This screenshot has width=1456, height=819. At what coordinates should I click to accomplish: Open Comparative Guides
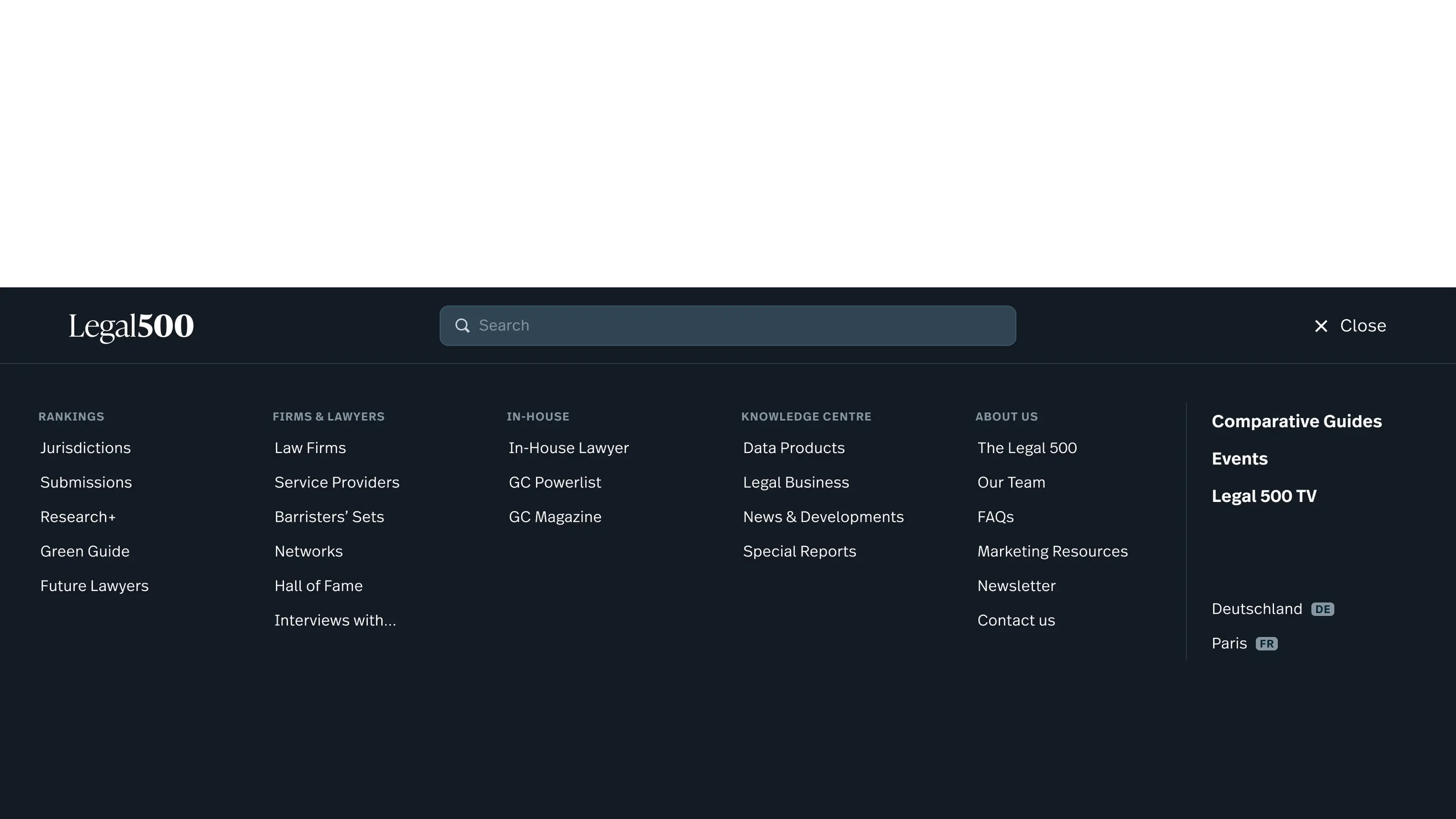click(x=1296, y=422)
